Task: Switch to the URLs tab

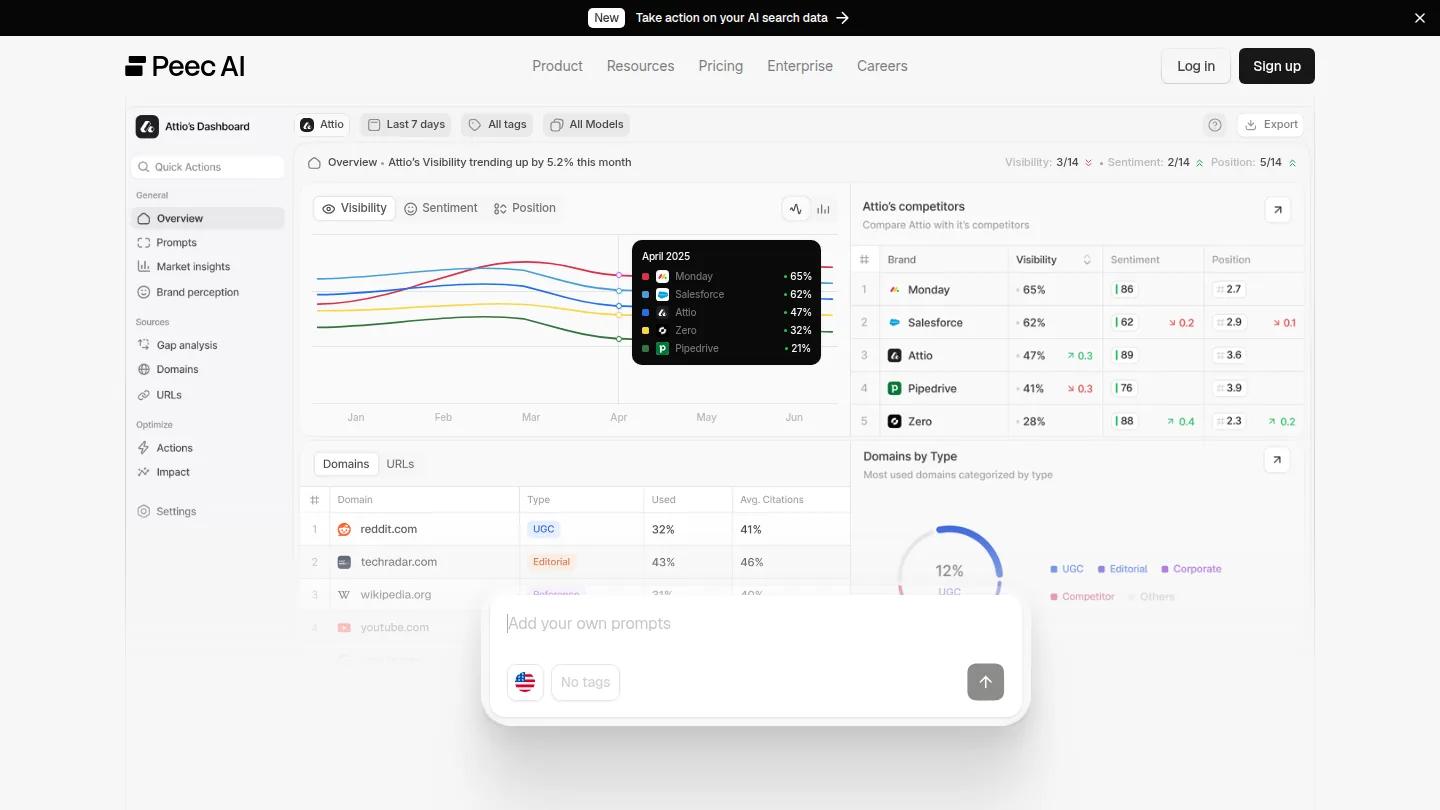Action: click(400, 464)
